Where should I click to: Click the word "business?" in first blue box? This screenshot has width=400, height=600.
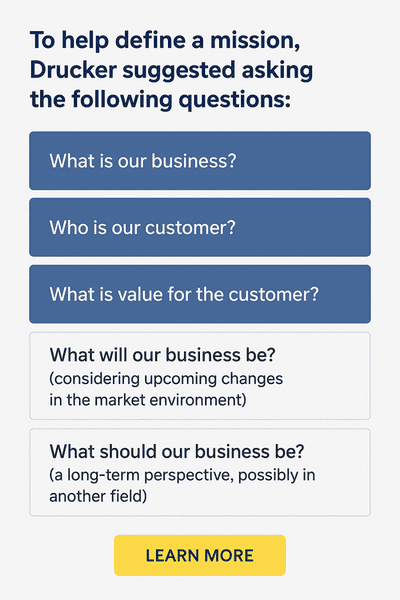coord(194,161)
